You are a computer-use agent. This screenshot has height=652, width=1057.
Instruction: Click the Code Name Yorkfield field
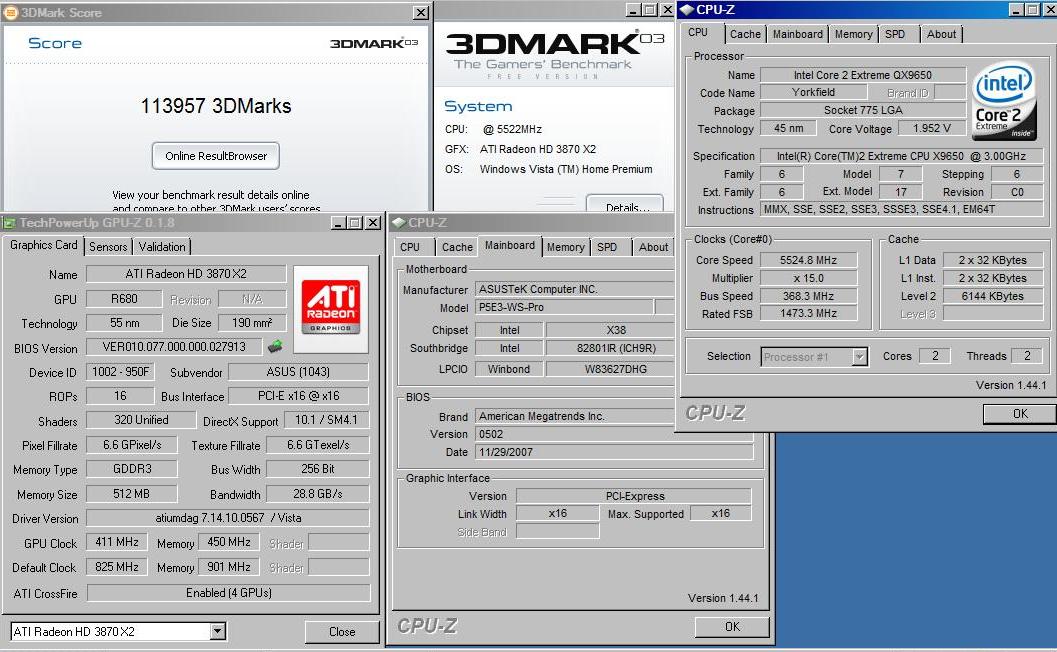click(x=813, y=92)
